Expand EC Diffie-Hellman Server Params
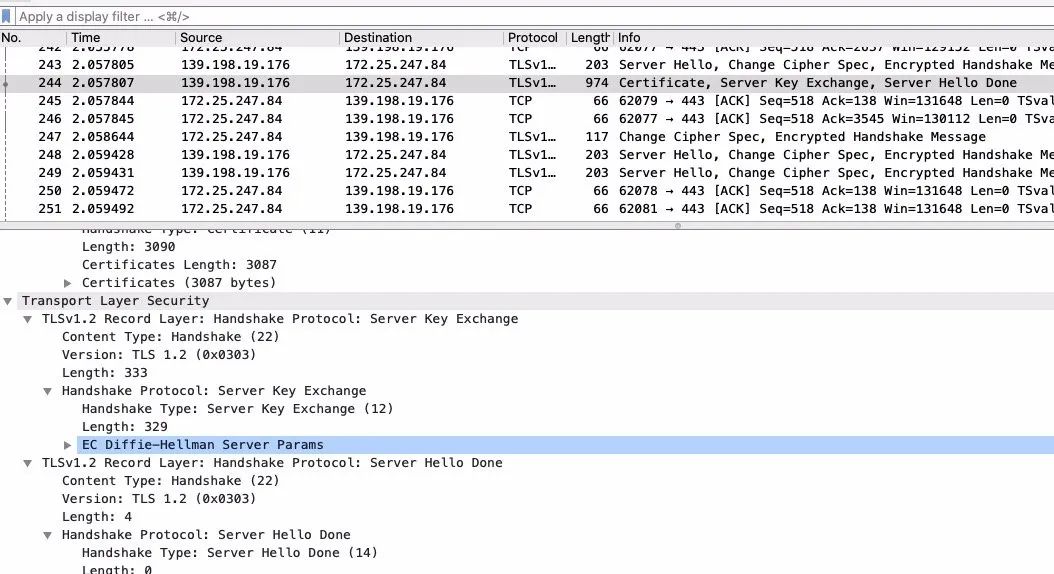 pyautogui.click(x=67, y=445)
